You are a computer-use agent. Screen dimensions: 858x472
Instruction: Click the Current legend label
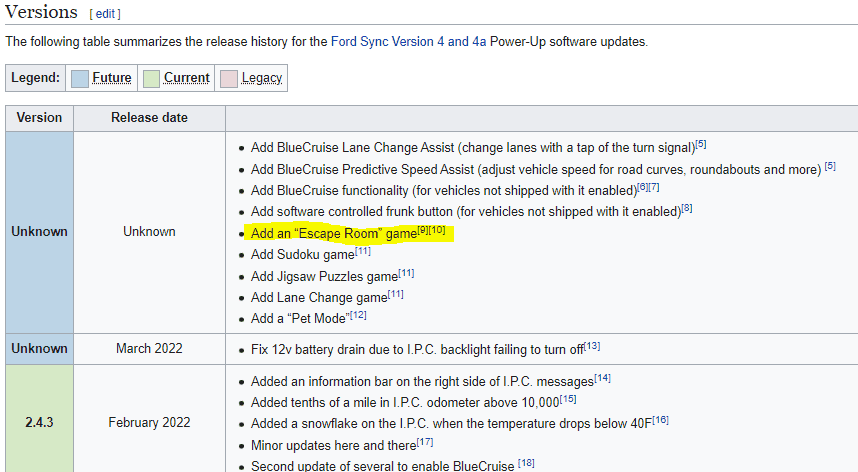click(186, 78)
